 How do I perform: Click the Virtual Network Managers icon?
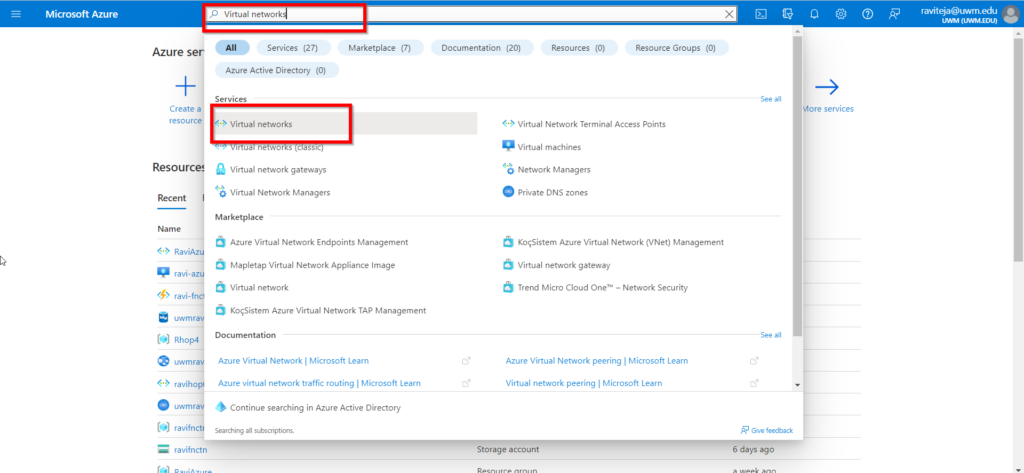coord(221,192)
